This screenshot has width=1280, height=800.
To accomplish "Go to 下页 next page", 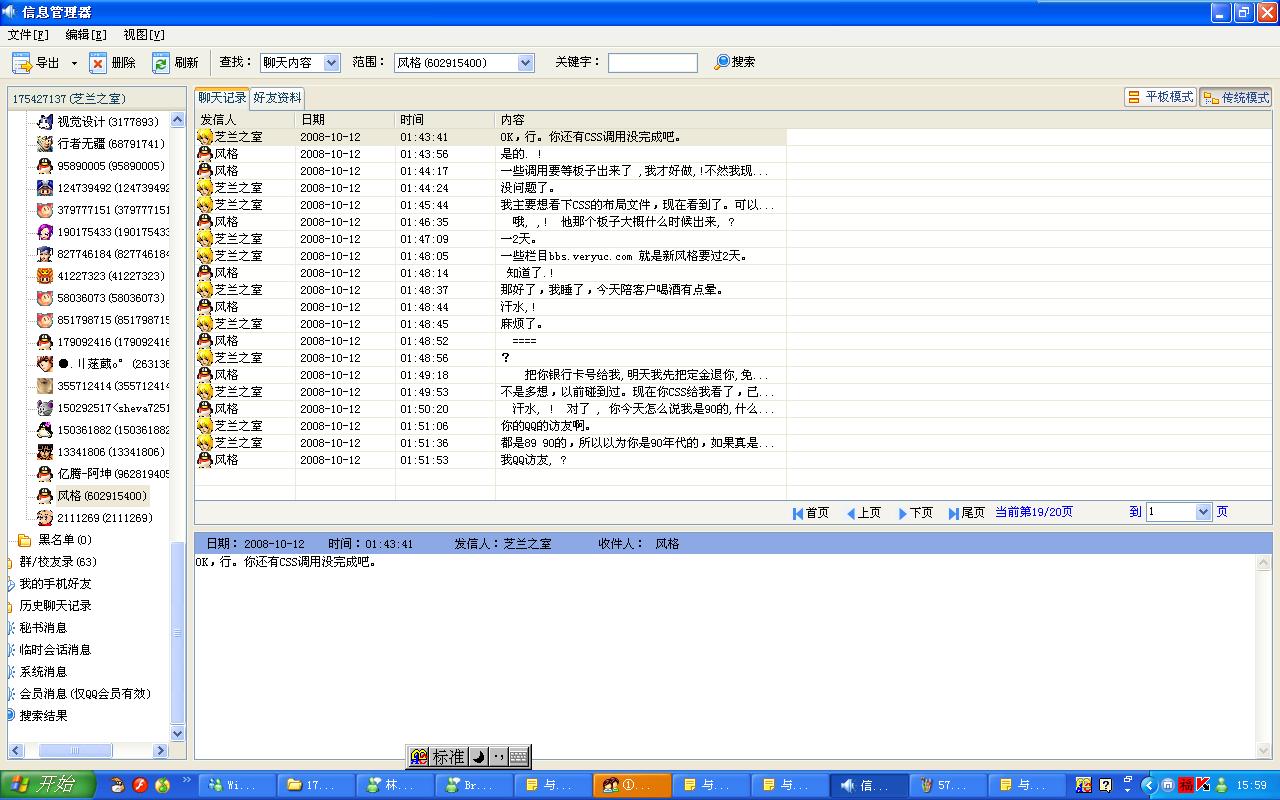I will pyautogui.click(x=915, y=513).
